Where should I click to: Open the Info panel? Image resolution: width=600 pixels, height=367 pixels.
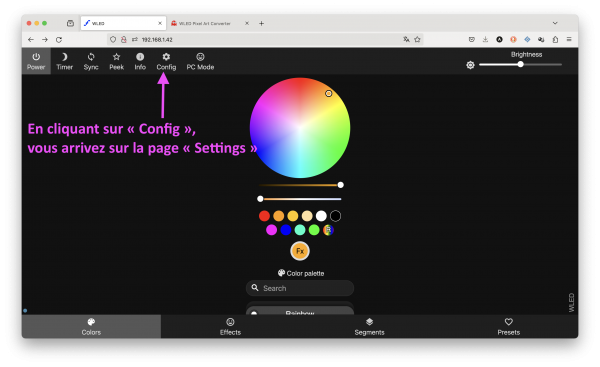pyautogui.click(x=140, y=61)
